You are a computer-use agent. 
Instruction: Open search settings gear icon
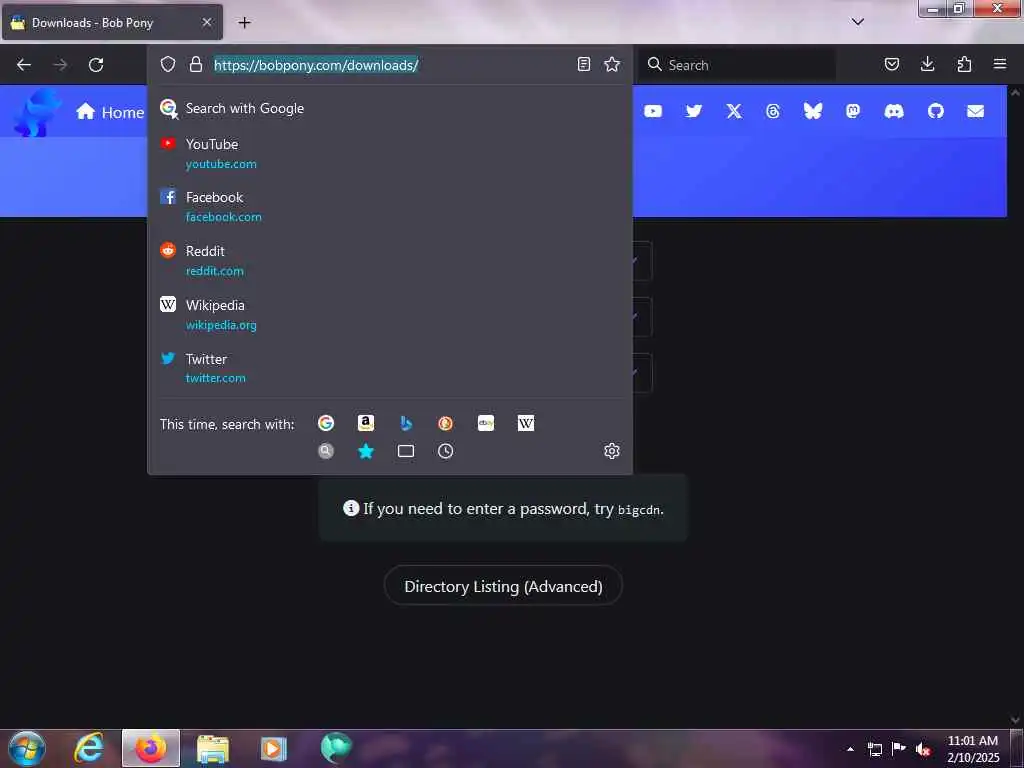(x=612, y=451)
